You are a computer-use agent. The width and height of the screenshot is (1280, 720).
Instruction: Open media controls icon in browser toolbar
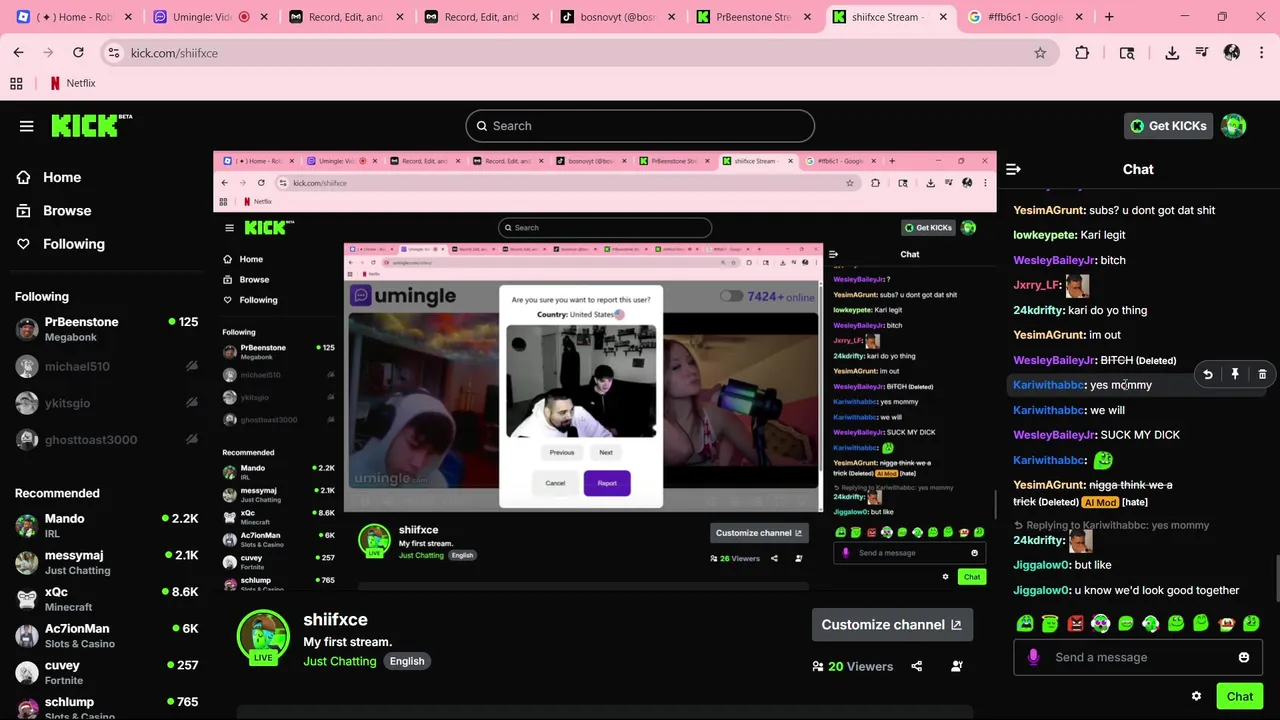click(x=1202, y=53)
